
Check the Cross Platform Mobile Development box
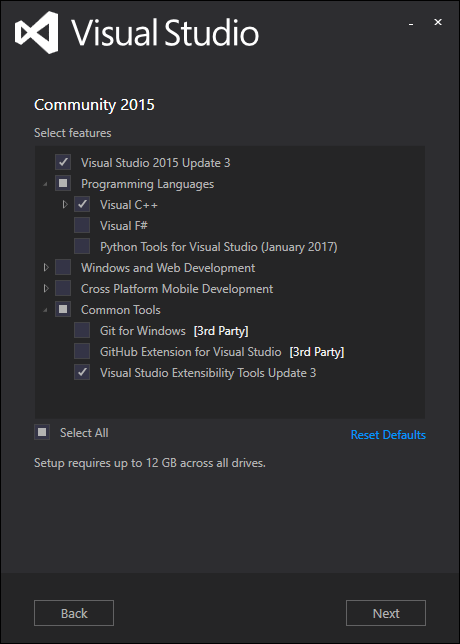tap(63, 288)
